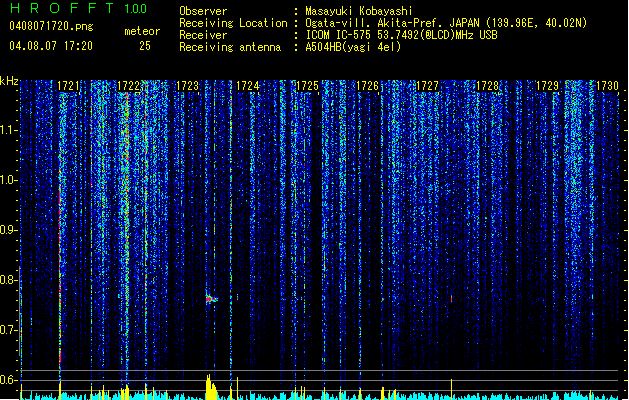
Task: Click the 0.7 kHz axis label
Action: click(x=9, y=330)
